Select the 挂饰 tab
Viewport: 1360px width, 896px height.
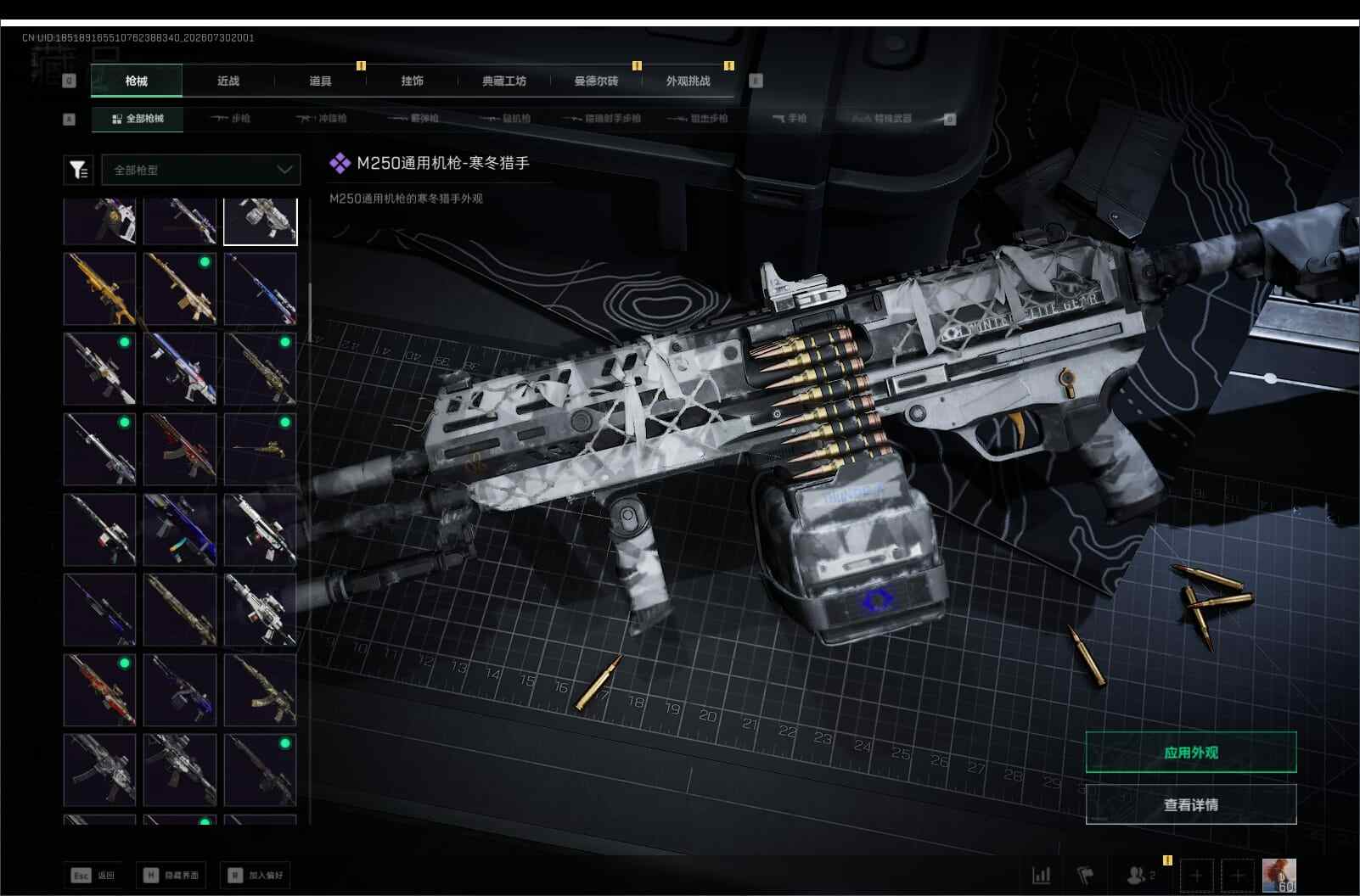coord(413,81)
